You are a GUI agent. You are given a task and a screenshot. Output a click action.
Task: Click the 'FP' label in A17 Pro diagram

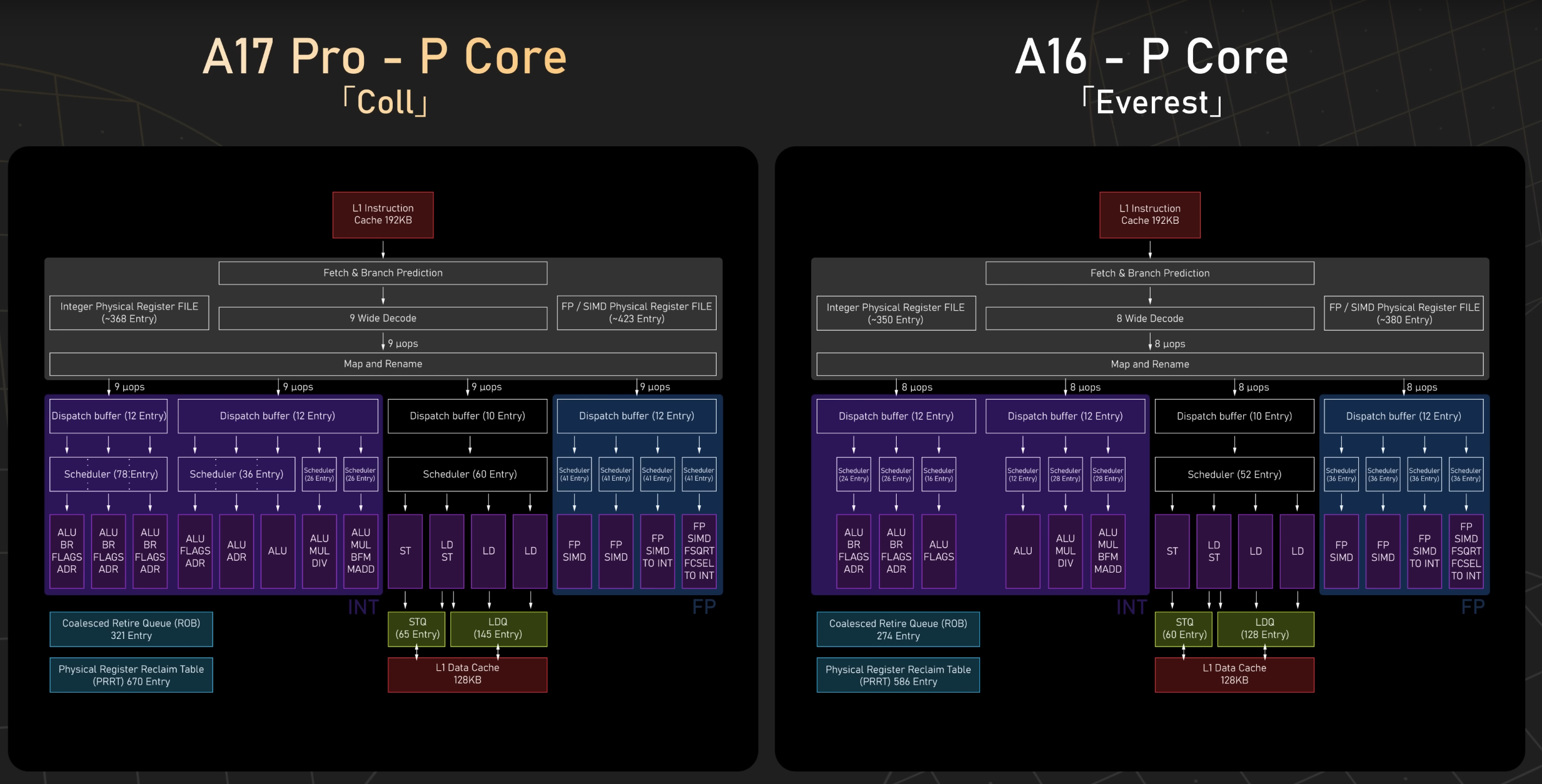[704, 607]
